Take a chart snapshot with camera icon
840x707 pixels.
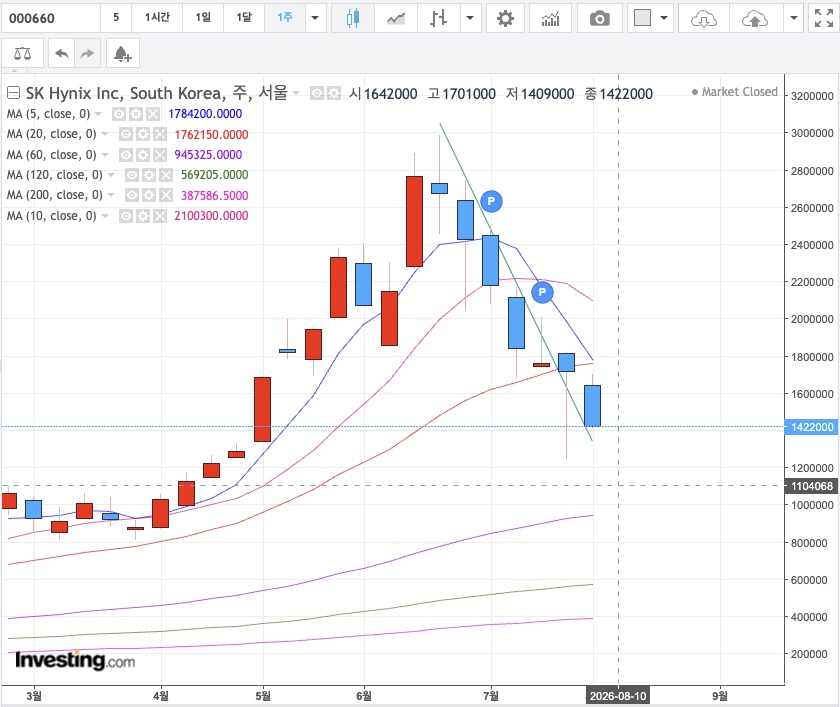(599, 18)
